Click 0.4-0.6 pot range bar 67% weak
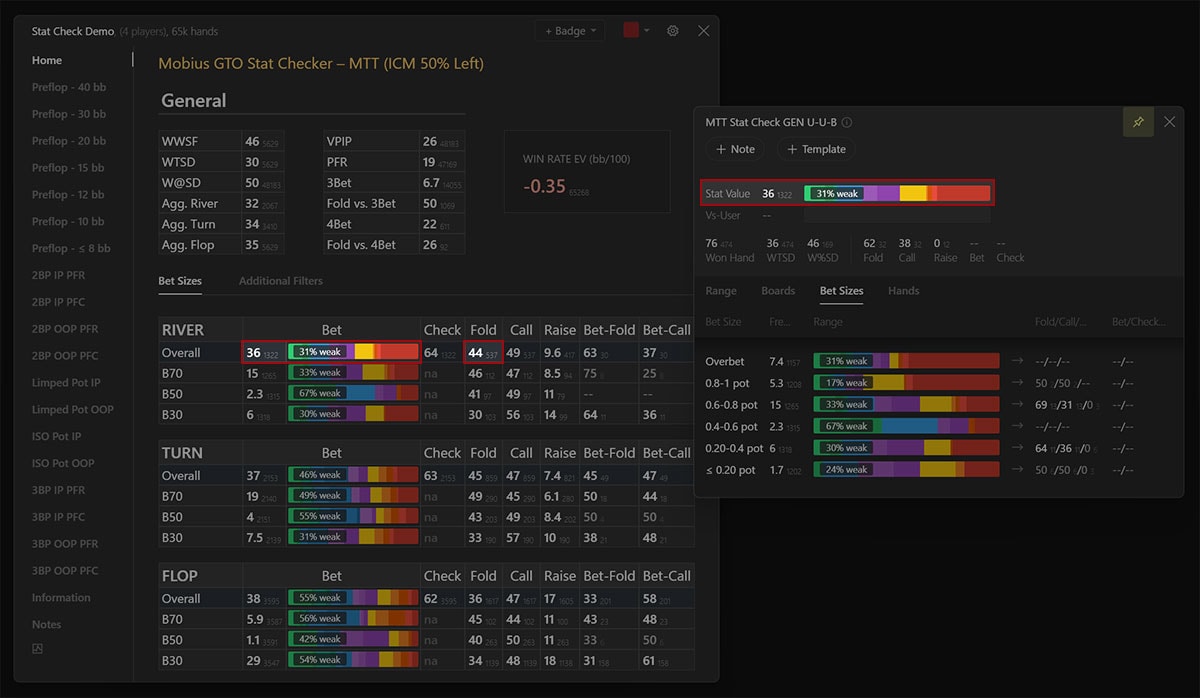The height and width of the screenshot is (698, 1200). tap(906, 426)
